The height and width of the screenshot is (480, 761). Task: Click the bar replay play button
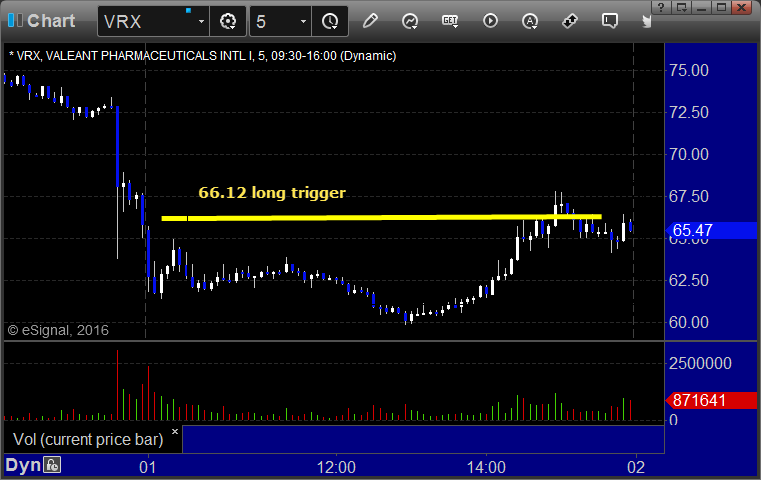tap(490, 21)
